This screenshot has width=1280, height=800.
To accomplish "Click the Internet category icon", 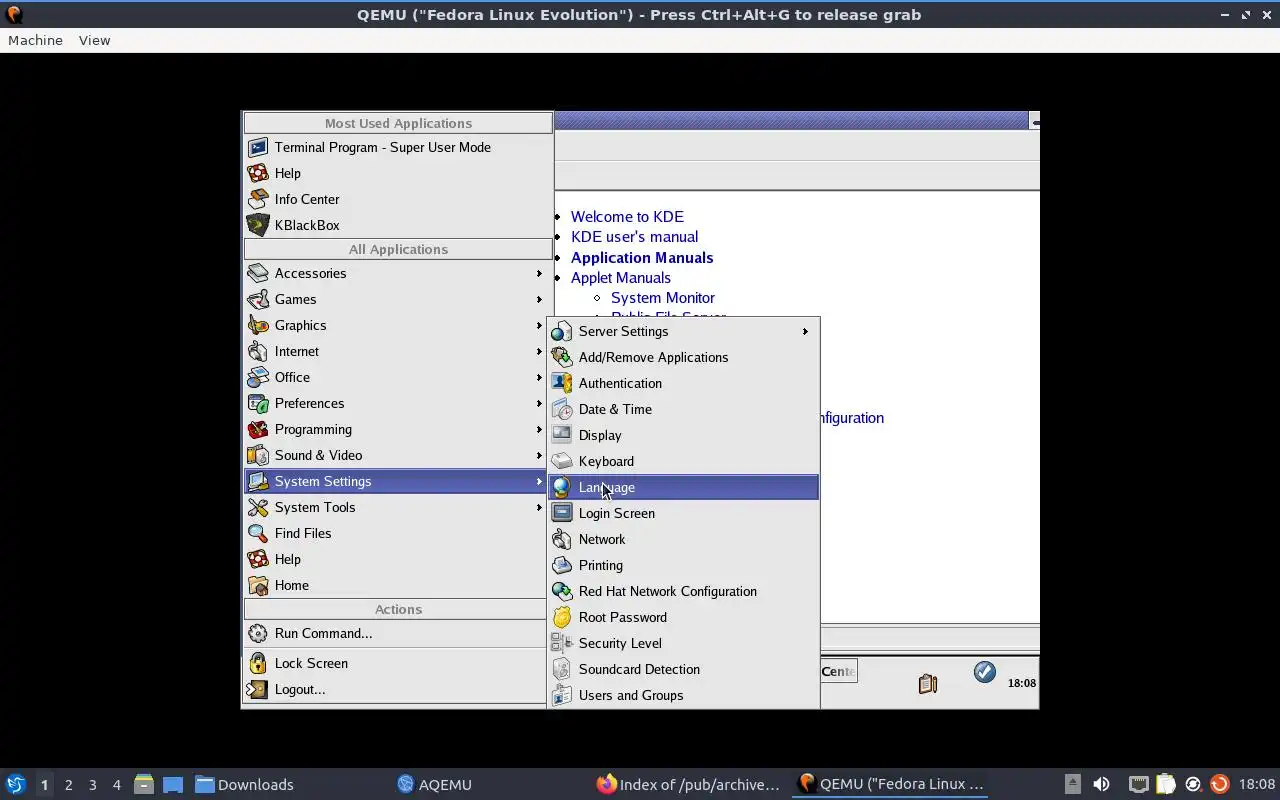I will pos(258,351).
